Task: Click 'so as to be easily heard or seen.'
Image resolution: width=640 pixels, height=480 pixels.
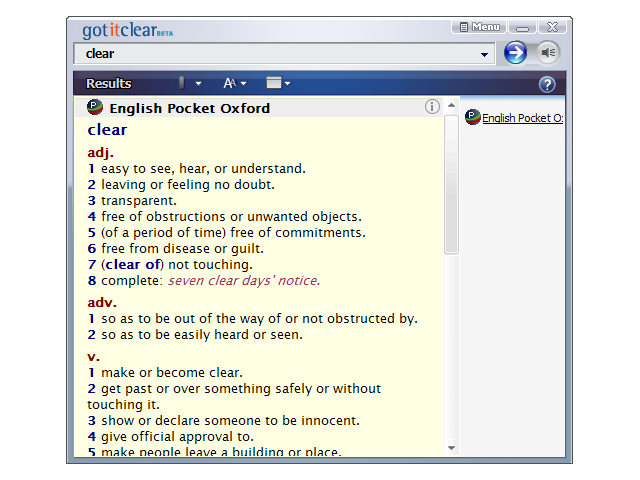Action: coord(202,335)
